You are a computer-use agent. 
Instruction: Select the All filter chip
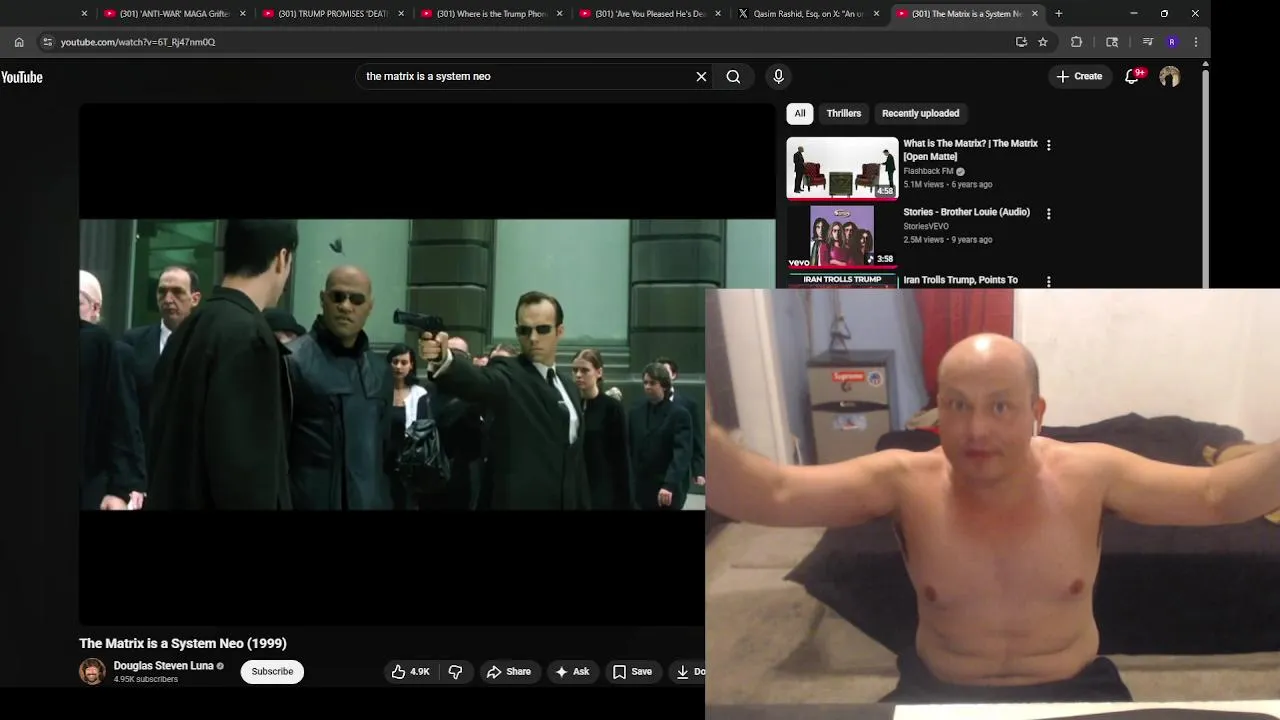point(799,113)
